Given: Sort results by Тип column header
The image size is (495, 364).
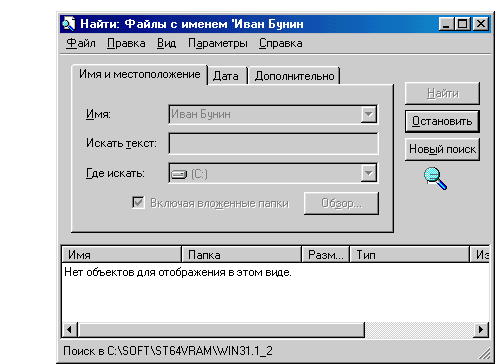Looking at the screenshot, I should tap(409, 255).
